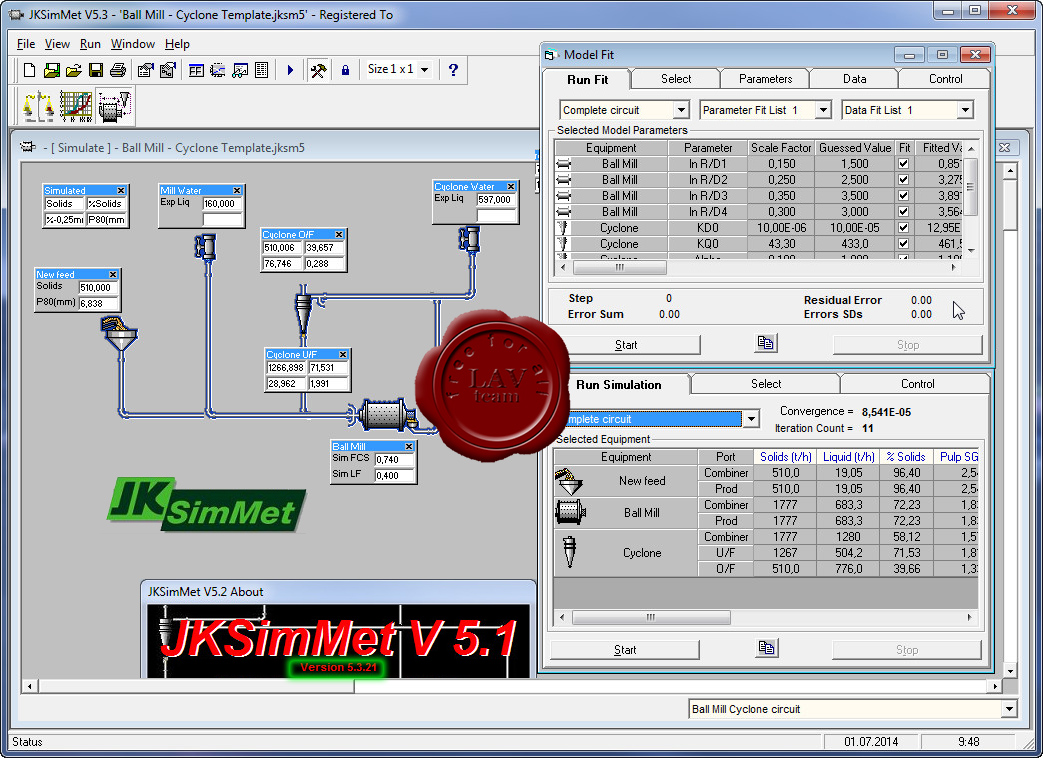Expand the Complete circuit dropdown in Model Fit
1043x758 pixels.
681,110
